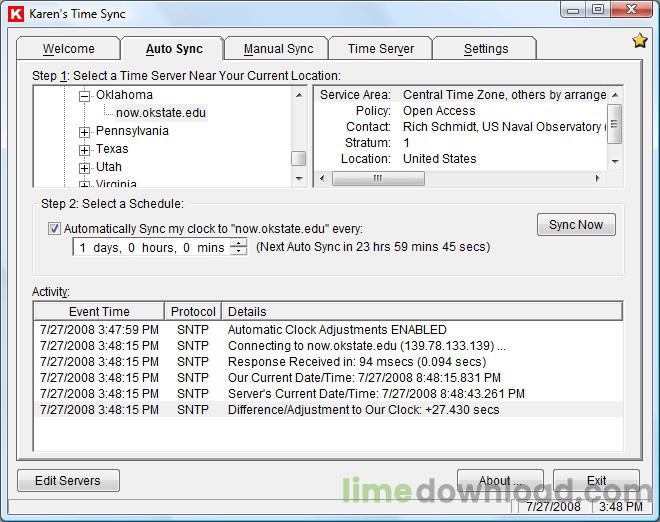
Task: Minimize the Karen's Time Sync window
Action: coord(573,10)
